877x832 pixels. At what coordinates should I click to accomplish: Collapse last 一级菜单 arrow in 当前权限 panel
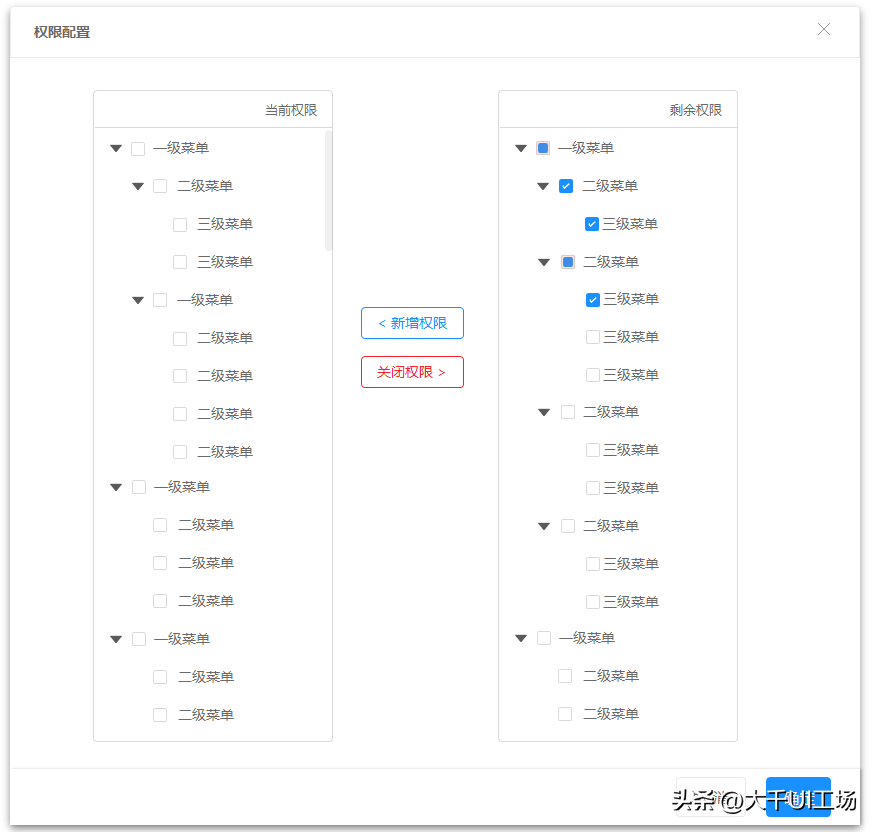(x=116, y=639)
